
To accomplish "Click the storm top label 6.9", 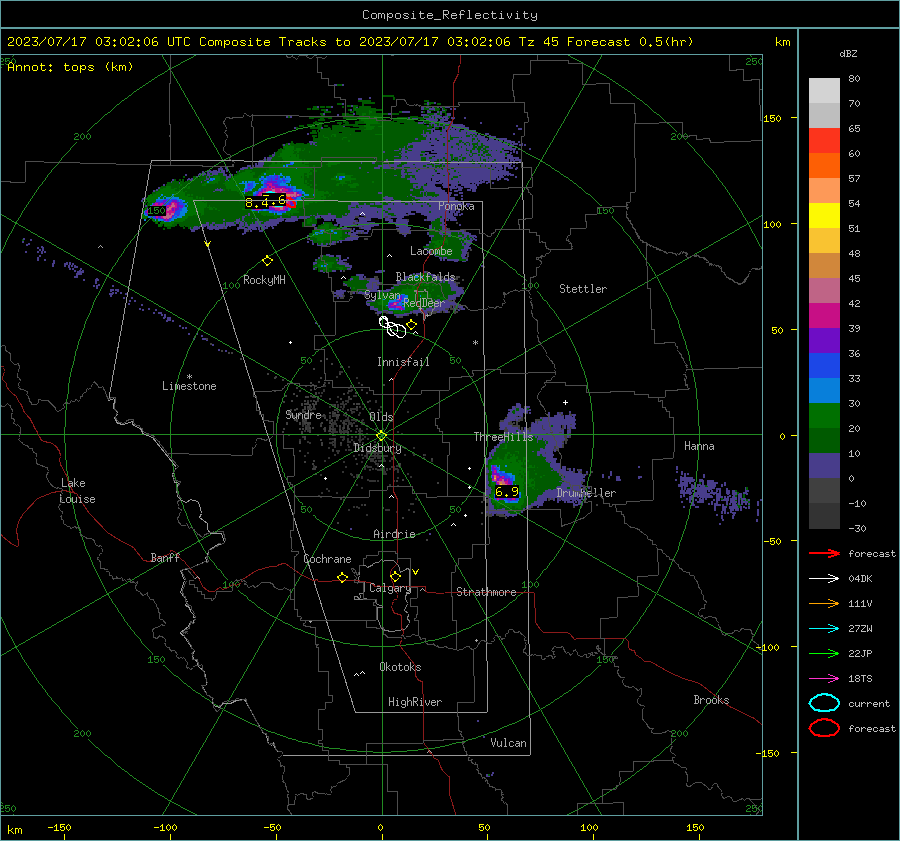I will point(507,492).
